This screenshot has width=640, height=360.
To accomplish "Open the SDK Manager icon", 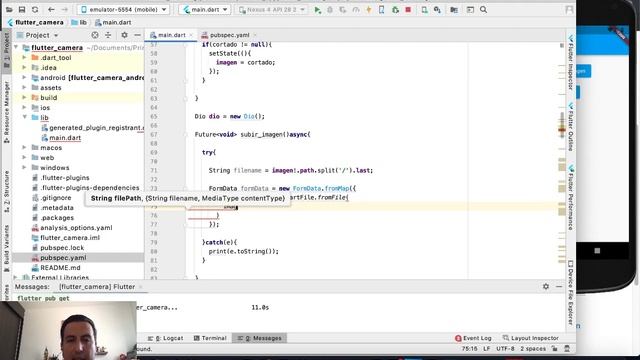I will click(437, 9).
